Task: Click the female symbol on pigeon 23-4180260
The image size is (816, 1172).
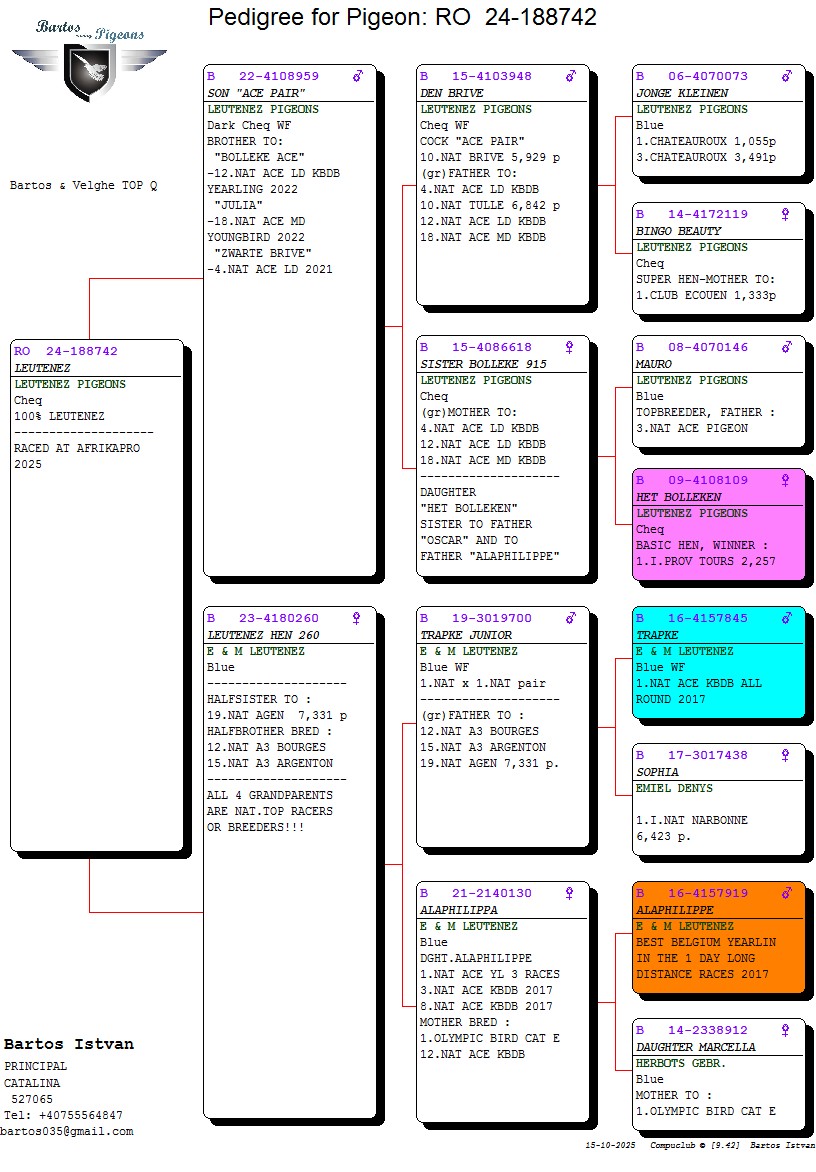Action: pos(357,618)
